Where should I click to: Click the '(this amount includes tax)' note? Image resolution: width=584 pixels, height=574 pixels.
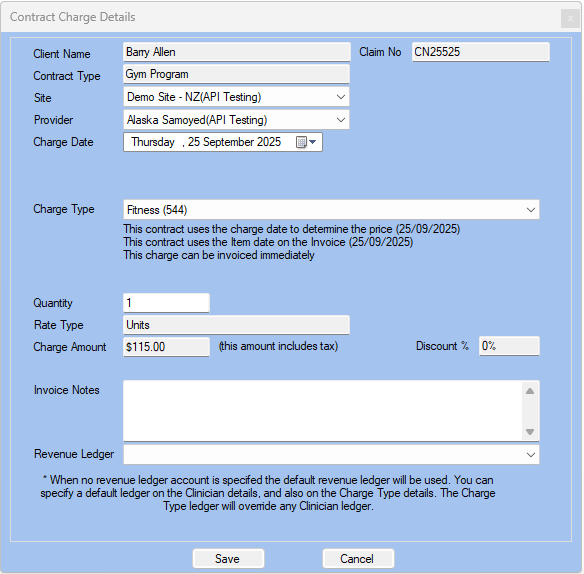pyautogui.click(x=278, y=346)
